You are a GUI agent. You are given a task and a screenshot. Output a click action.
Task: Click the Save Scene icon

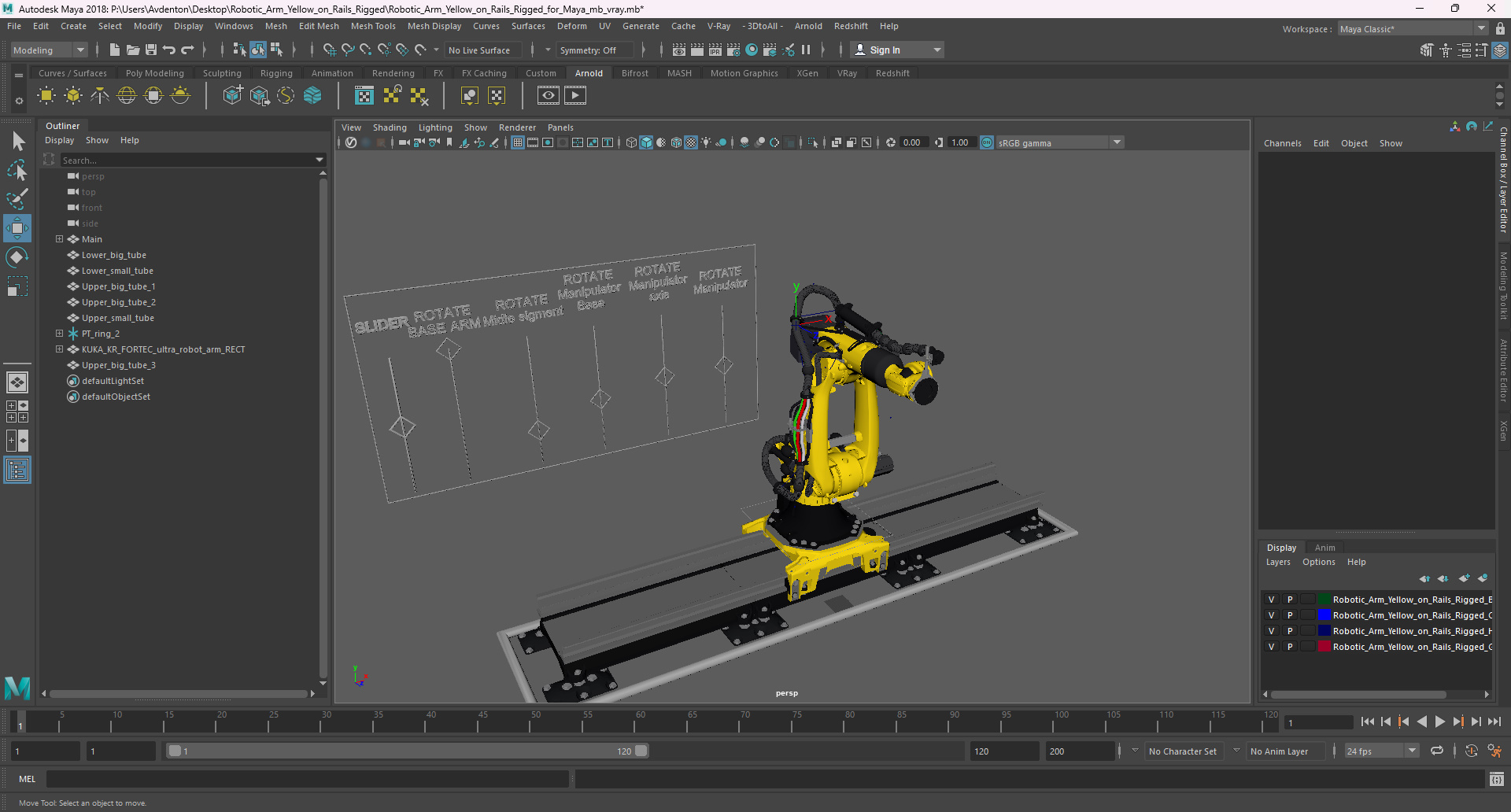151,50
